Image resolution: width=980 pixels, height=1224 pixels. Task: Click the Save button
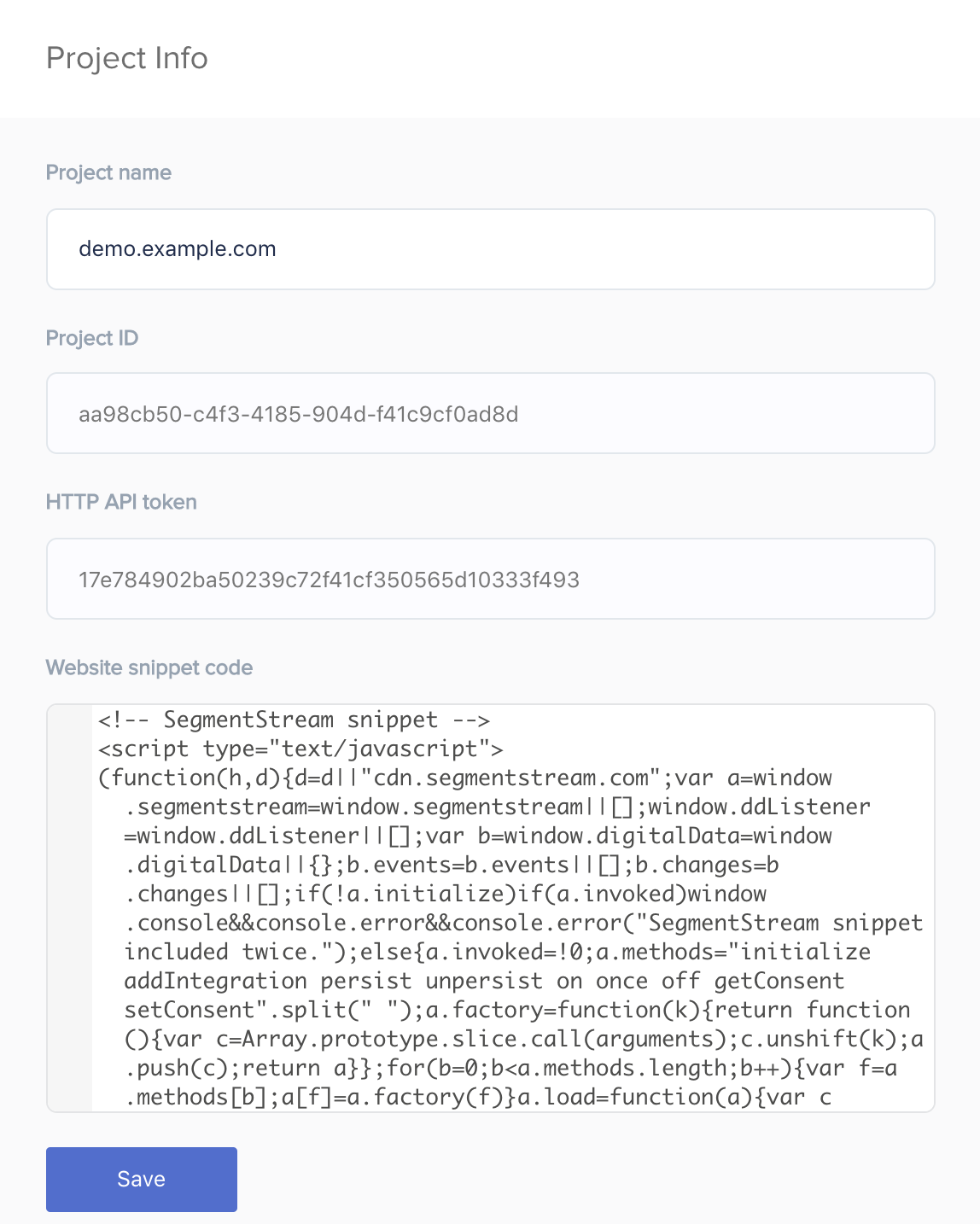coord(142,1179)
